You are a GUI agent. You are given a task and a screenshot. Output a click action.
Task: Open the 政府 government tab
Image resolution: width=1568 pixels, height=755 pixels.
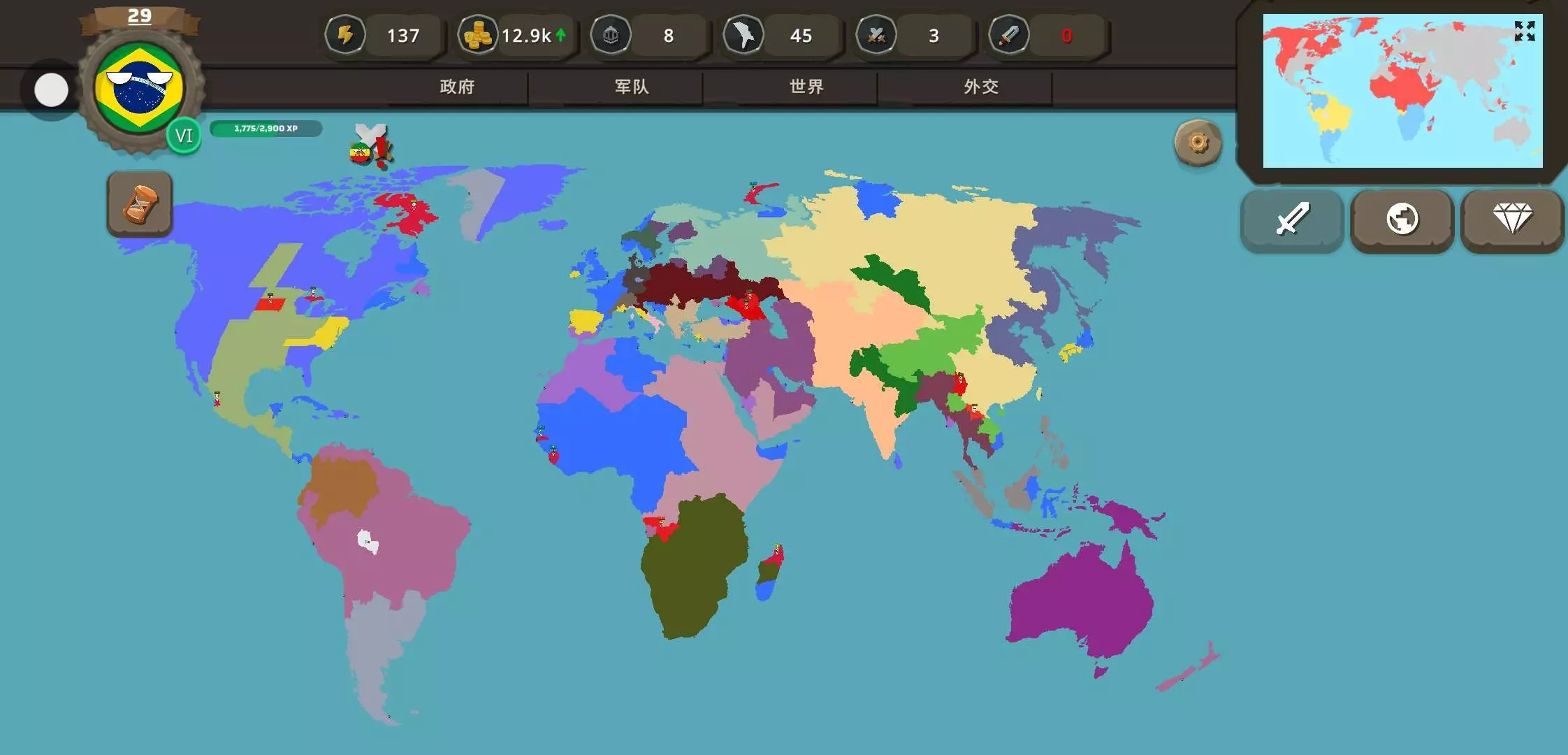(457, 87)
